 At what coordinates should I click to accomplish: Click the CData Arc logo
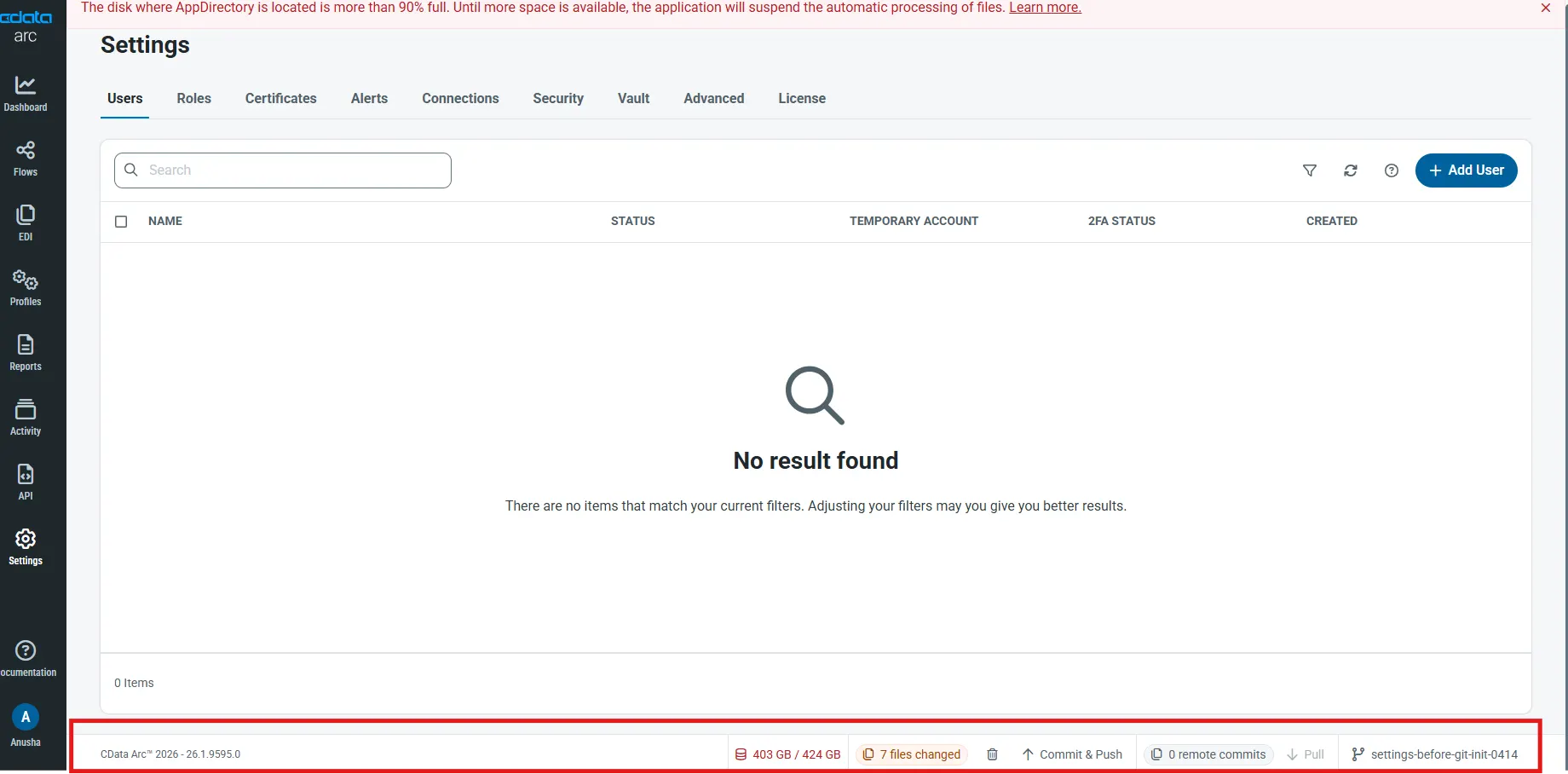(x=26, y=26)
